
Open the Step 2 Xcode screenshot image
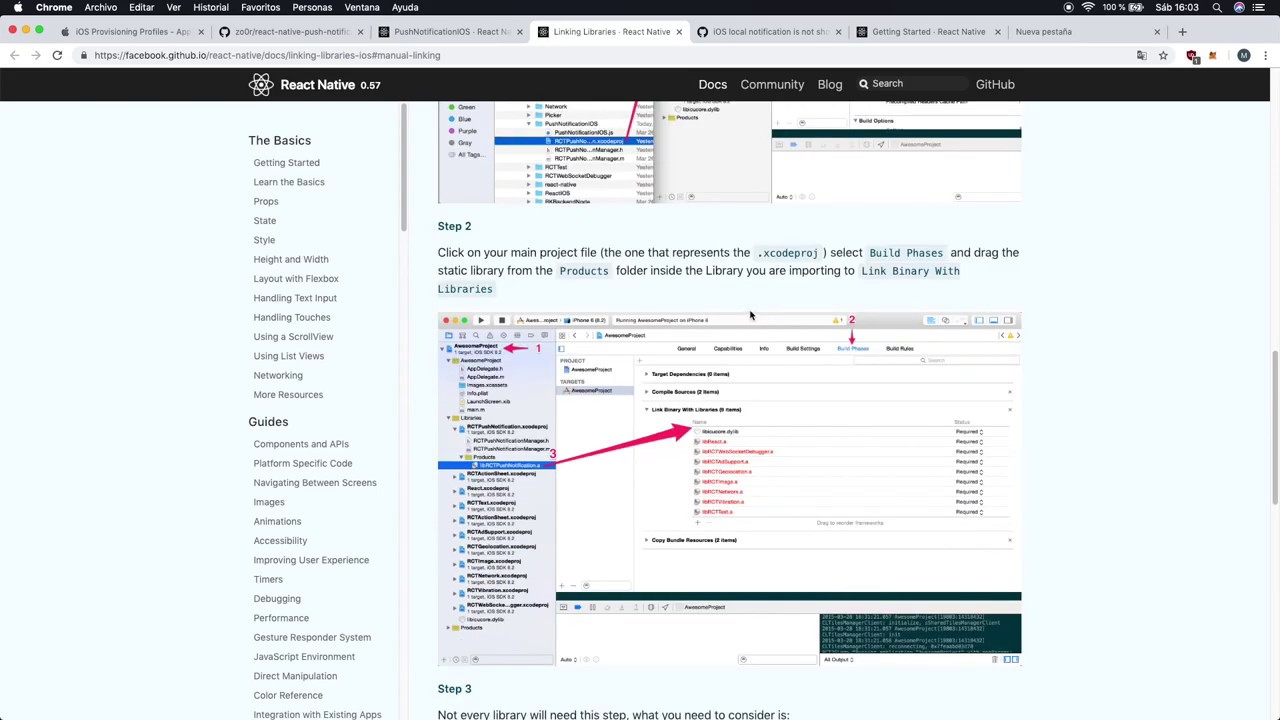[729, 489]
